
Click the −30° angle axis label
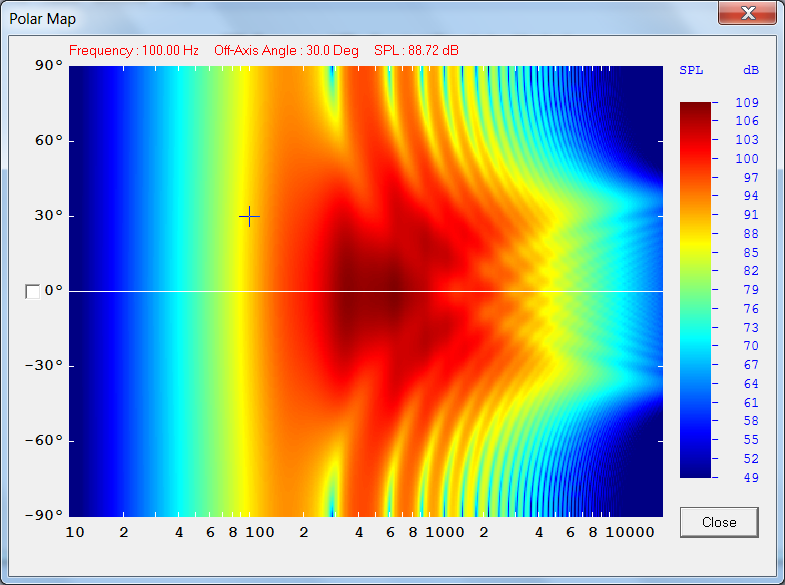pyautogui.click(x=44, y=365)
